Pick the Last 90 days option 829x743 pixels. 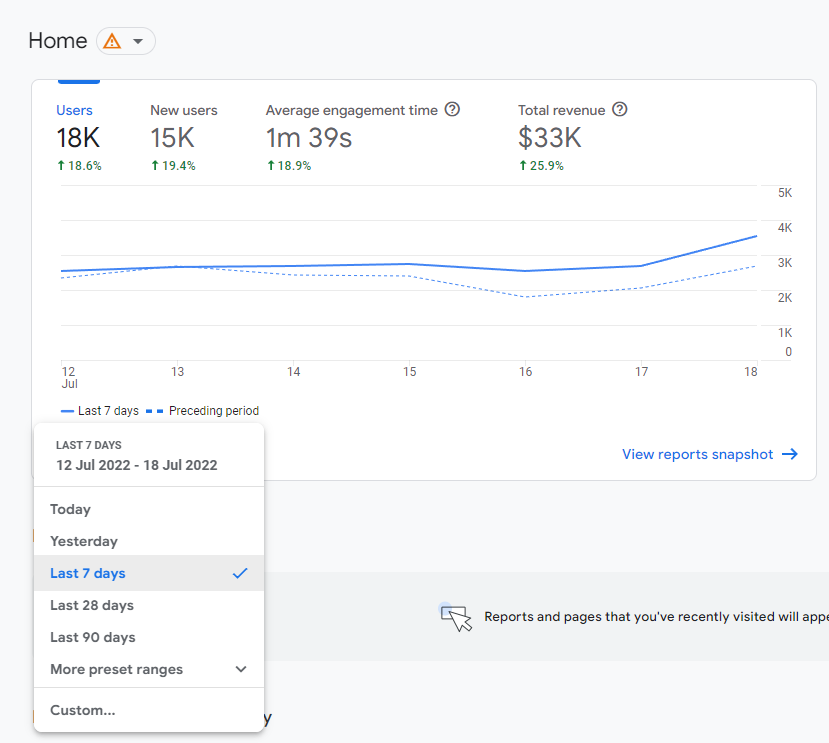[x=93, y=637]
